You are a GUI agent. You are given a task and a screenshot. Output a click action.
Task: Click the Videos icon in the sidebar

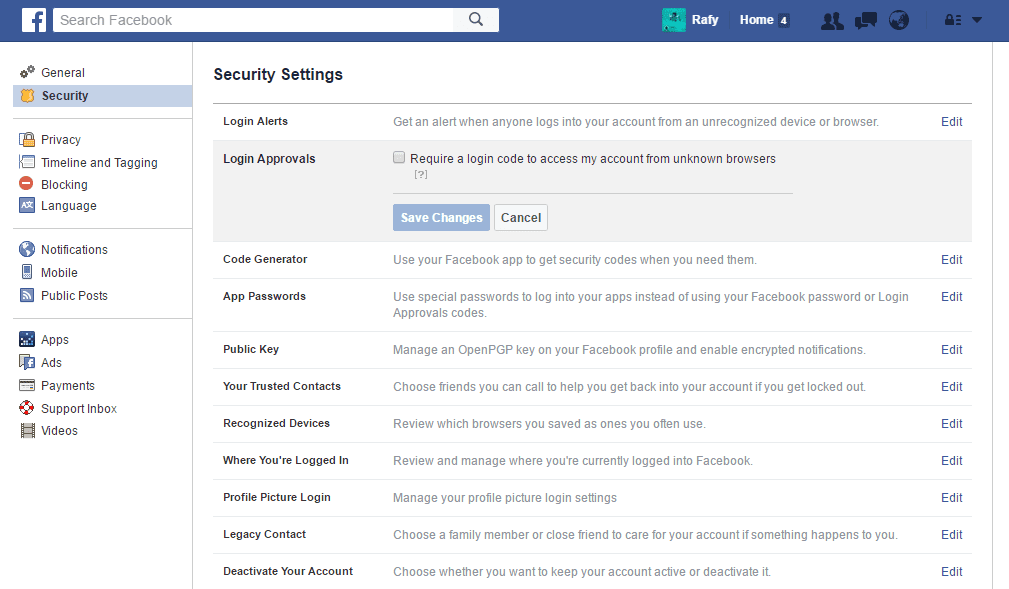tap(28, 430)
